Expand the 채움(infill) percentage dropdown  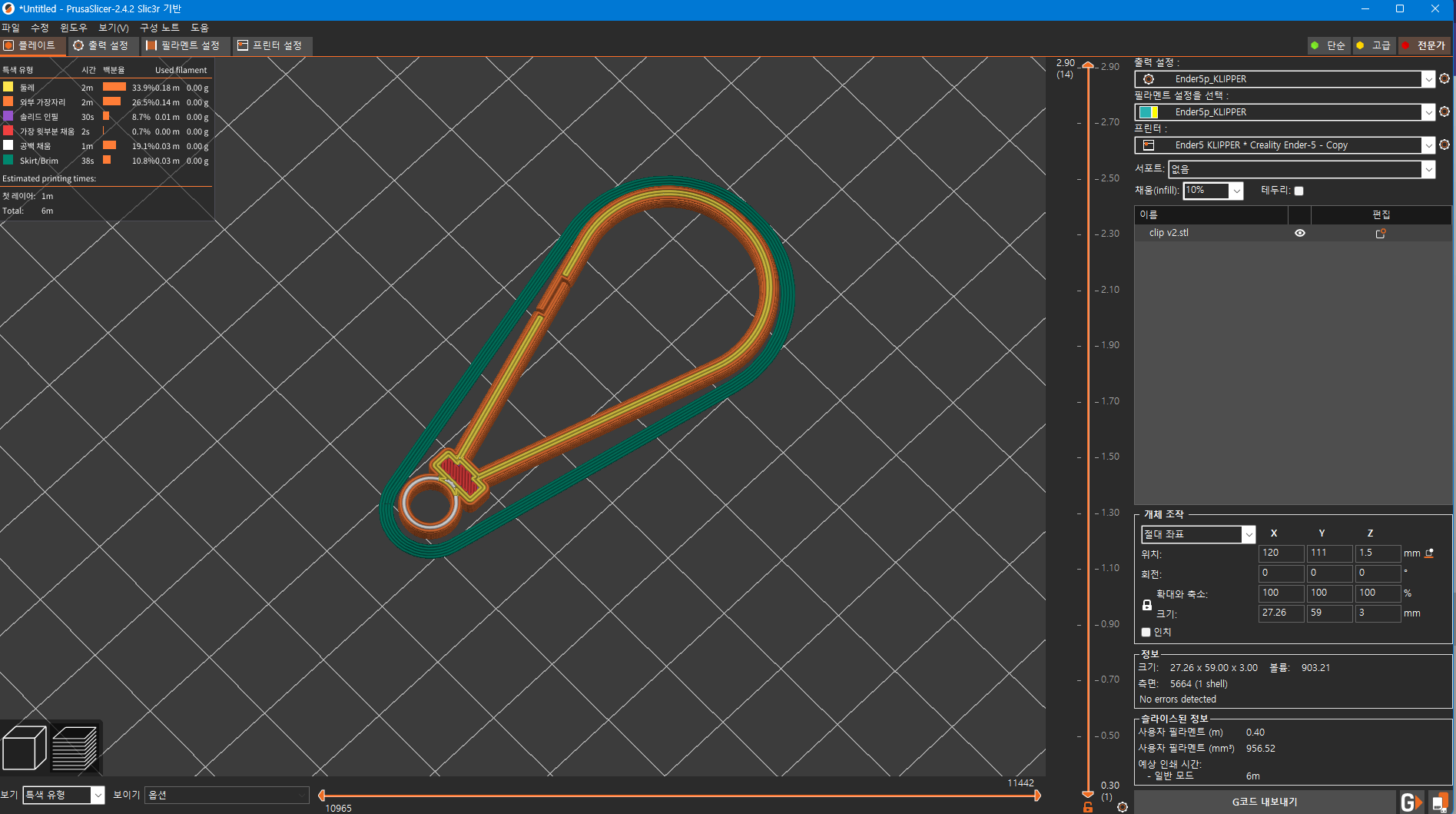1236,191
